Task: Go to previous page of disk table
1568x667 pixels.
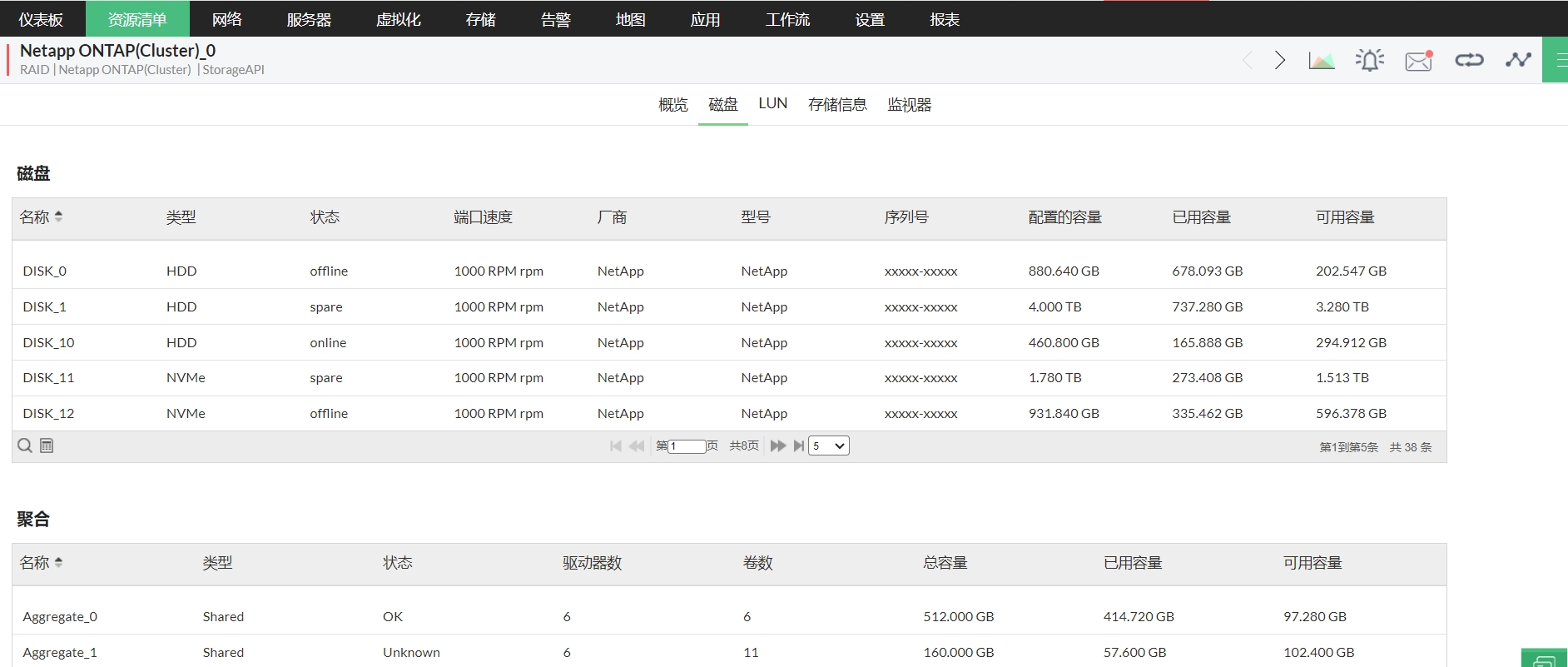Action: [637, 445]
